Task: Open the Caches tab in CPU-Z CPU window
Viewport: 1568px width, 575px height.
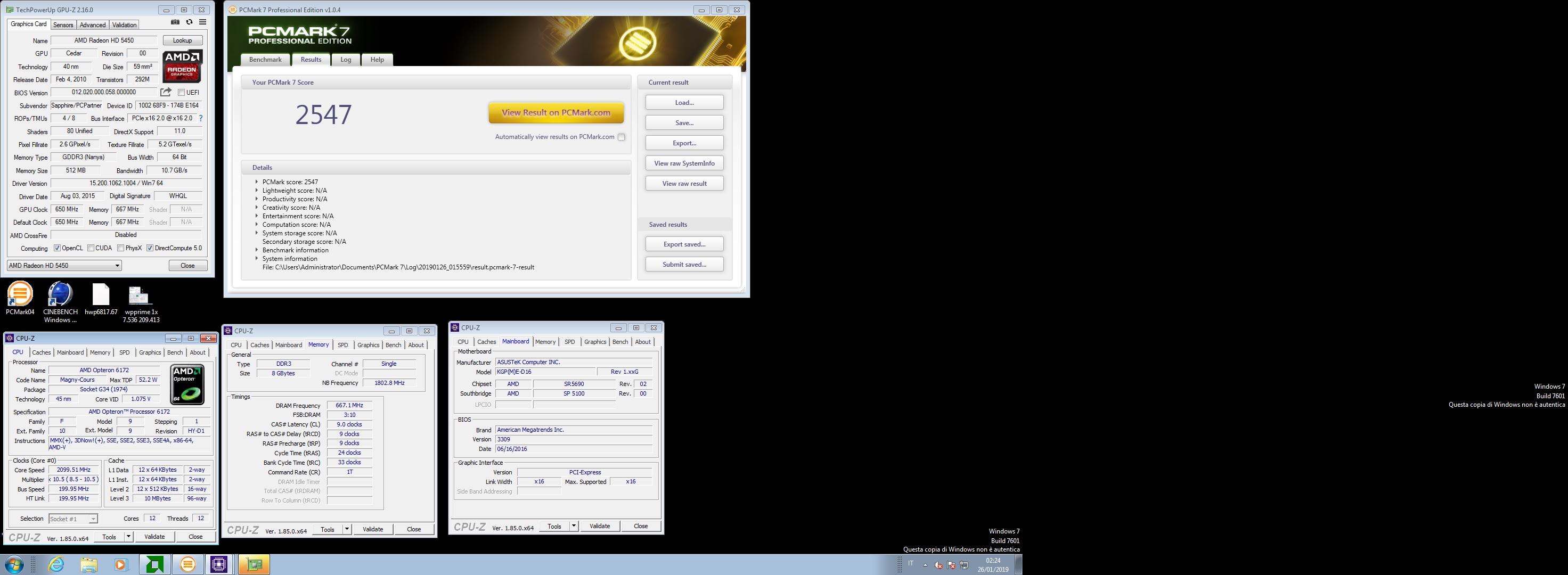Action: point(42,352)
